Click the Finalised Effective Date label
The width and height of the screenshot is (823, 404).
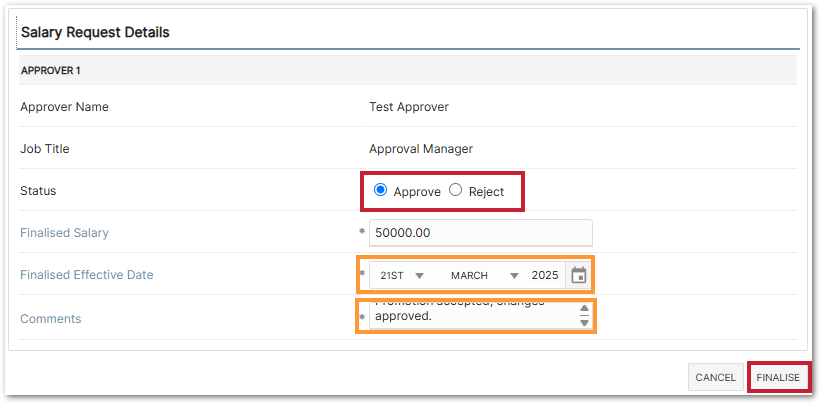point(87,275)
